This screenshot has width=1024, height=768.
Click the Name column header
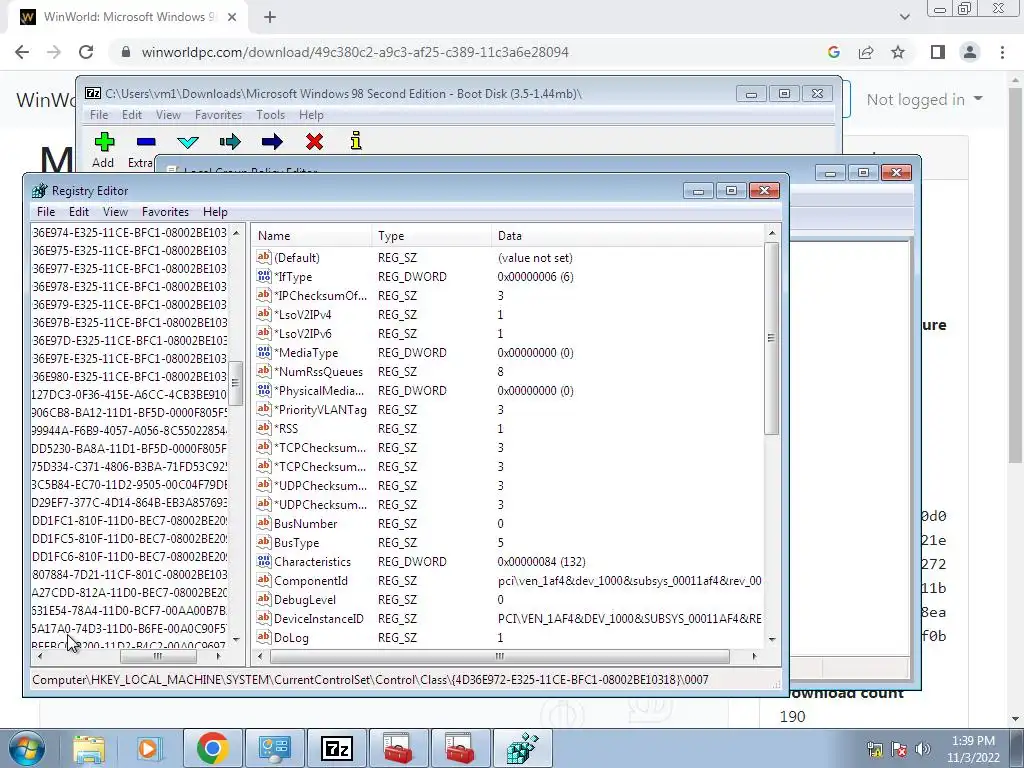coord(313,236)
